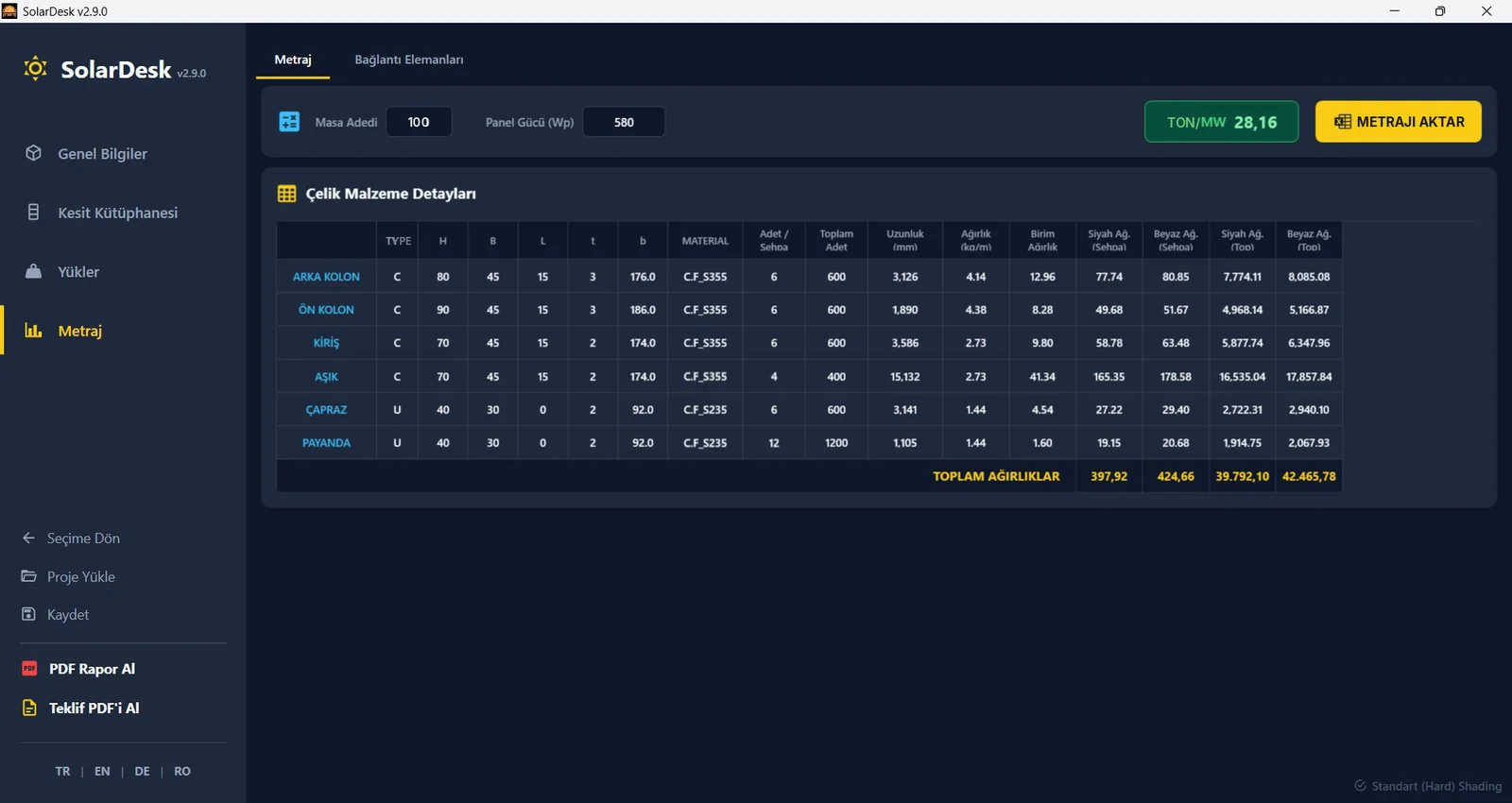Select the Metraj tab at top

[293, 60]
